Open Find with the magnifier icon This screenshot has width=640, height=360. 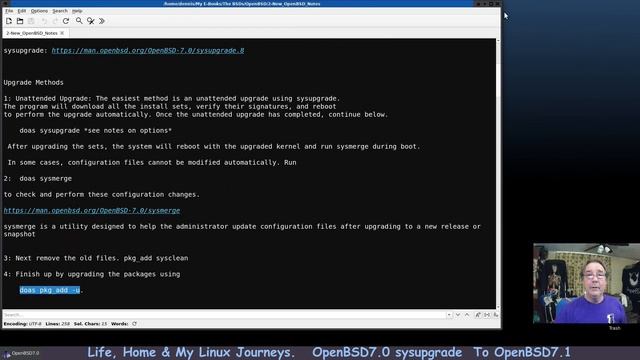tap(79, 21)
